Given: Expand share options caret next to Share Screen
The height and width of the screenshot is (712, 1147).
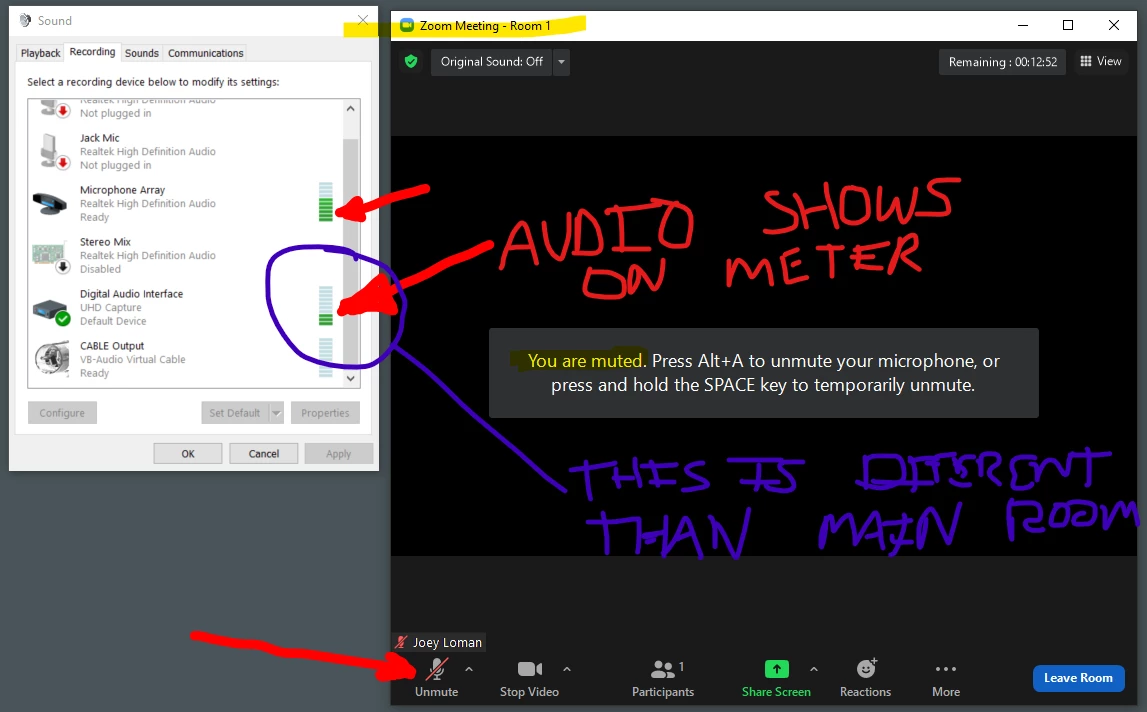Looking at the screenshot, I should [814, 669].
